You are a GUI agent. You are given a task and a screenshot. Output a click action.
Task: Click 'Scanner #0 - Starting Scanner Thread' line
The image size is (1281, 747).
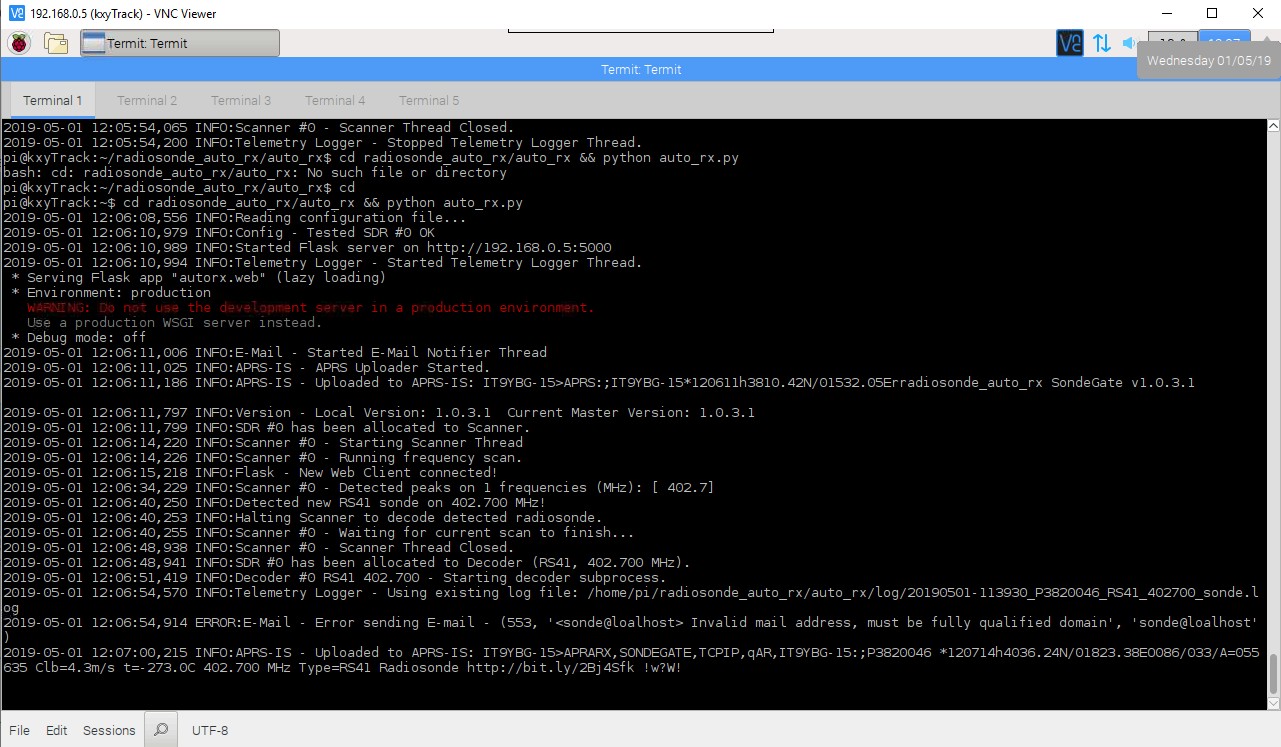pos(263,442)
